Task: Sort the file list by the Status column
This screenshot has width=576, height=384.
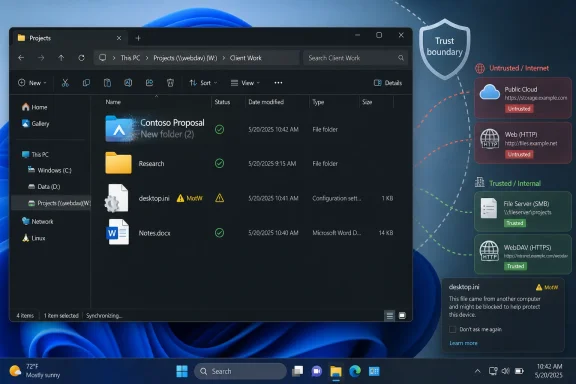Action: coord(222,102)
